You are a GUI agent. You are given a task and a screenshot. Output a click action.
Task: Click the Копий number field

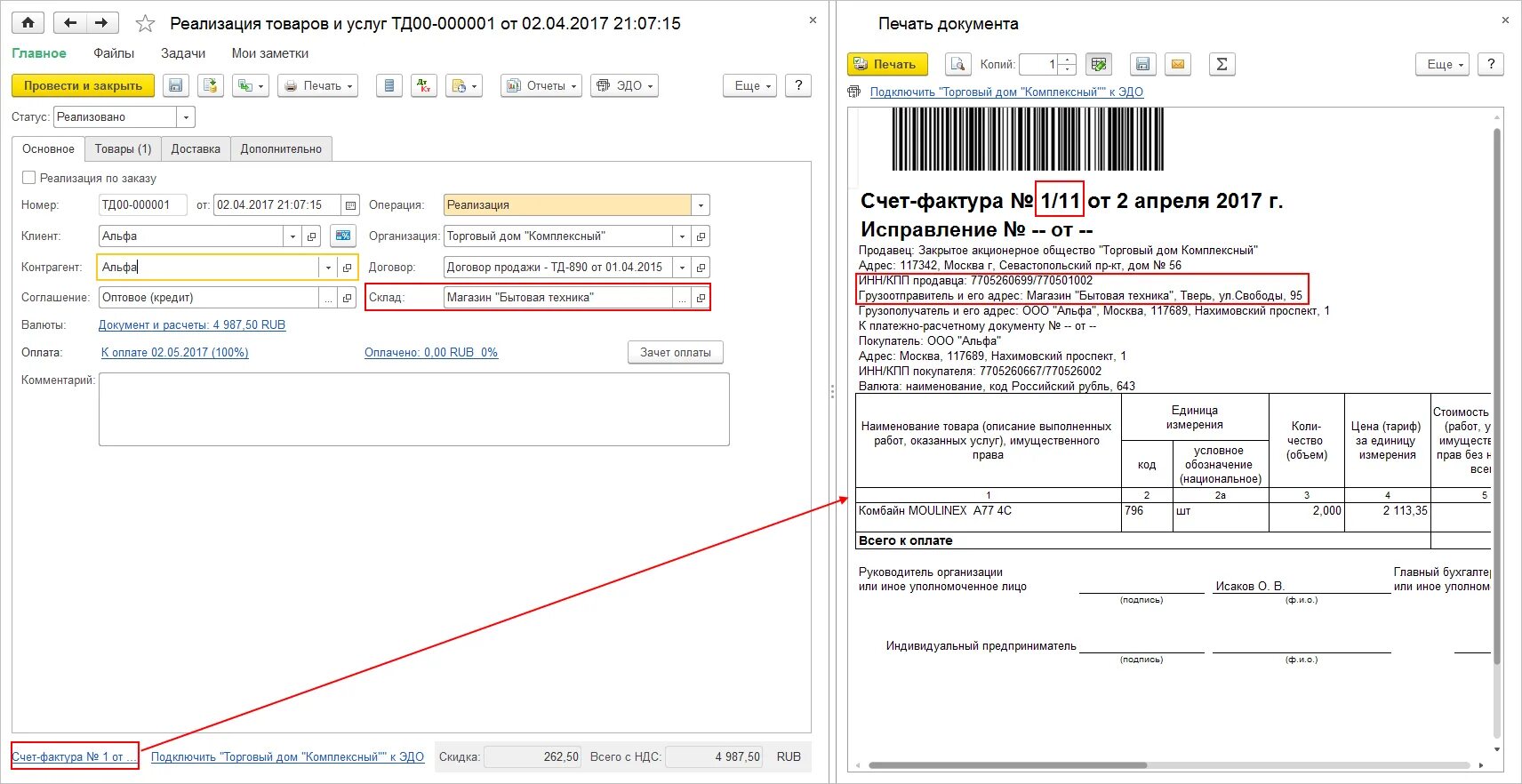(x=1038, y=64)
